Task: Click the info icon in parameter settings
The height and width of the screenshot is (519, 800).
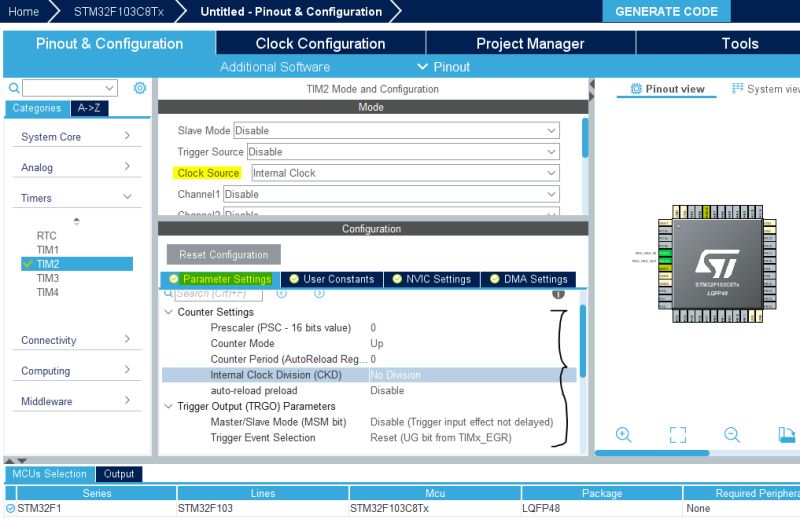Action: click(558, 294)
